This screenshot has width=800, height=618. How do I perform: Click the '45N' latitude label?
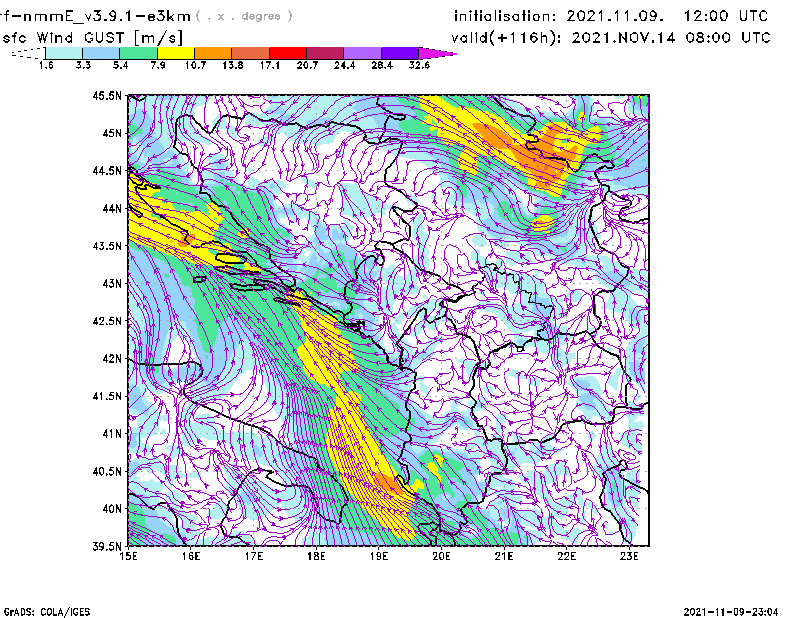point(112,133)
